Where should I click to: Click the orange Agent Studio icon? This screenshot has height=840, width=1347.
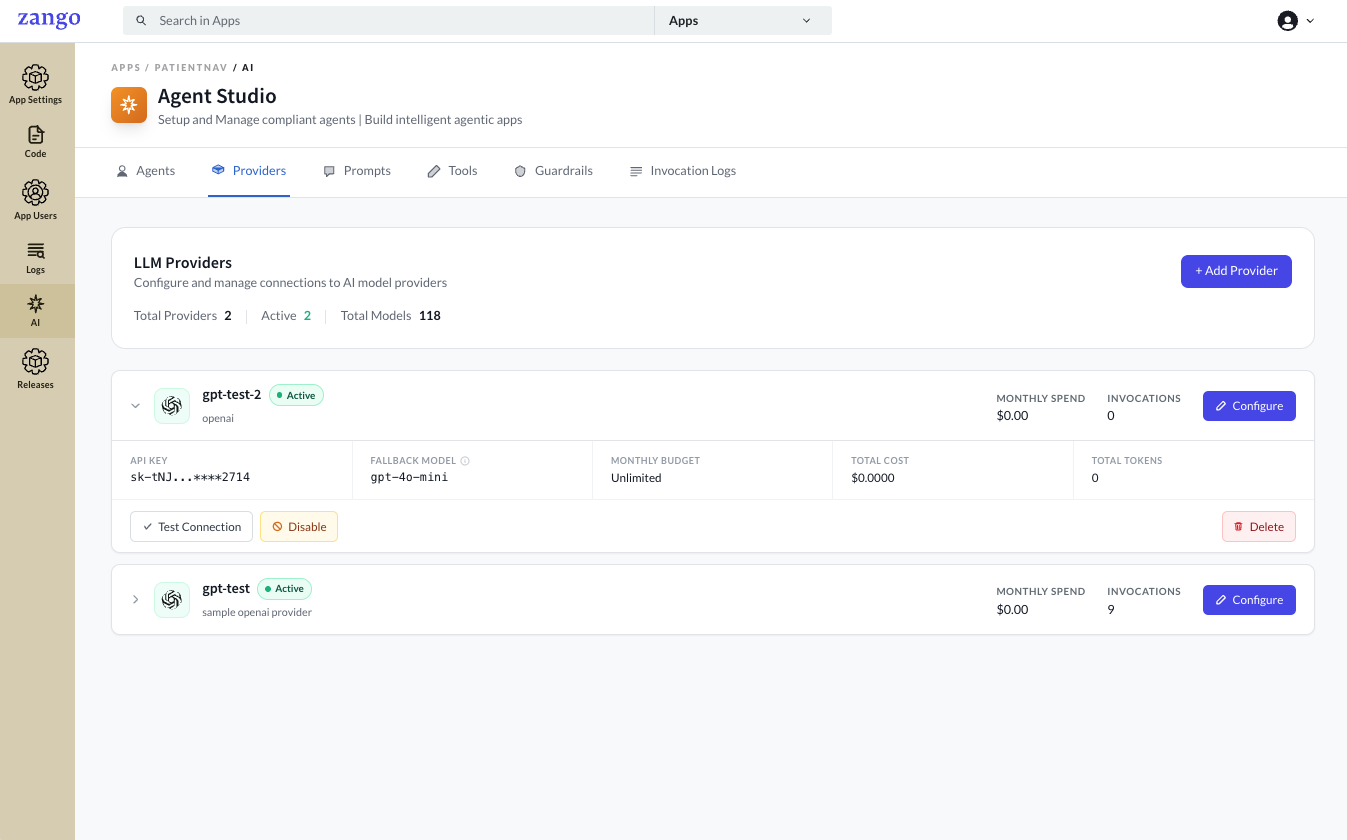[129, 105]
